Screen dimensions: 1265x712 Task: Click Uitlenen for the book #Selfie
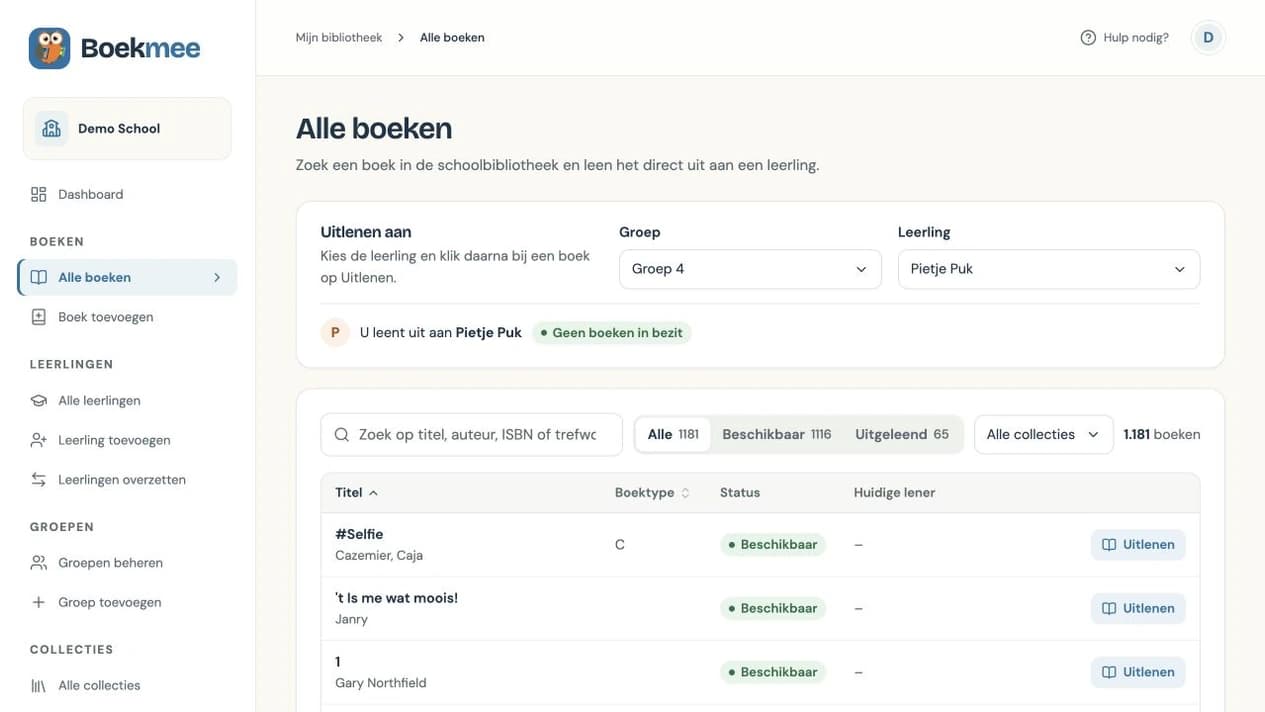[x=1138, y=545]
